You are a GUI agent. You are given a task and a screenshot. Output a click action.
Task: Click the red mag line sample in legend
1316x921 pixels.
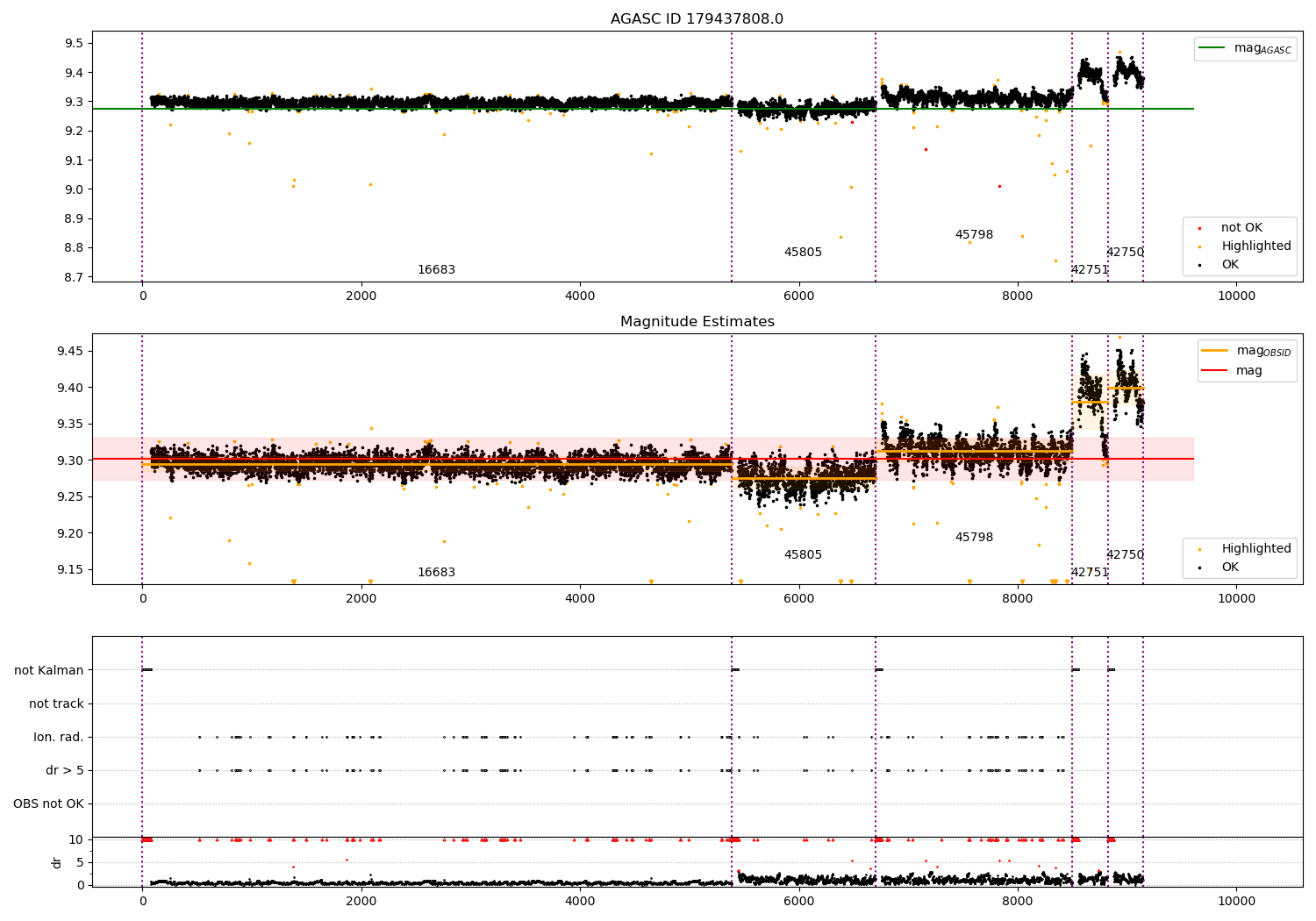pyautogui.click(x=1215, y=370)
